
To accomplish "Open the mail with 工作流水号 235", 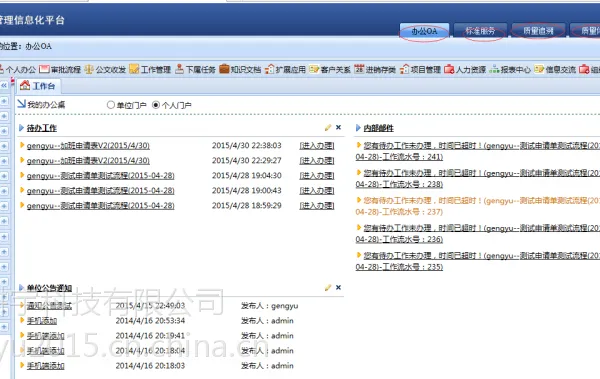I will [478, 261].
